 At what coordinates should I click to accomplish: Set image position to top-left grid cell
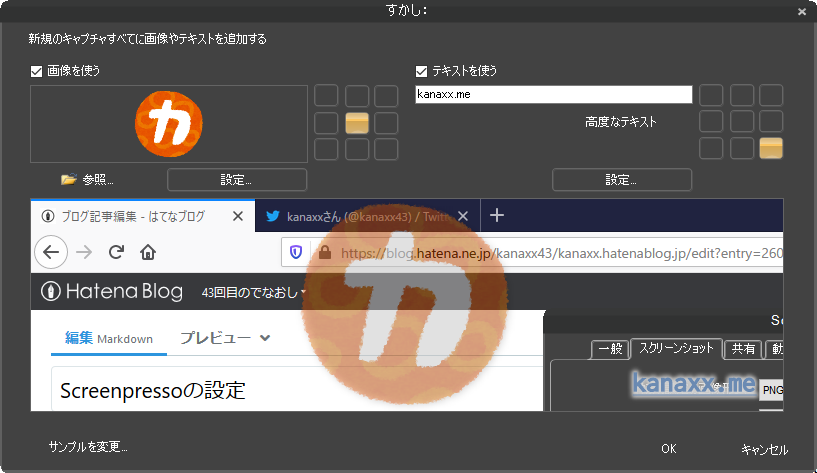pos(326,96)
